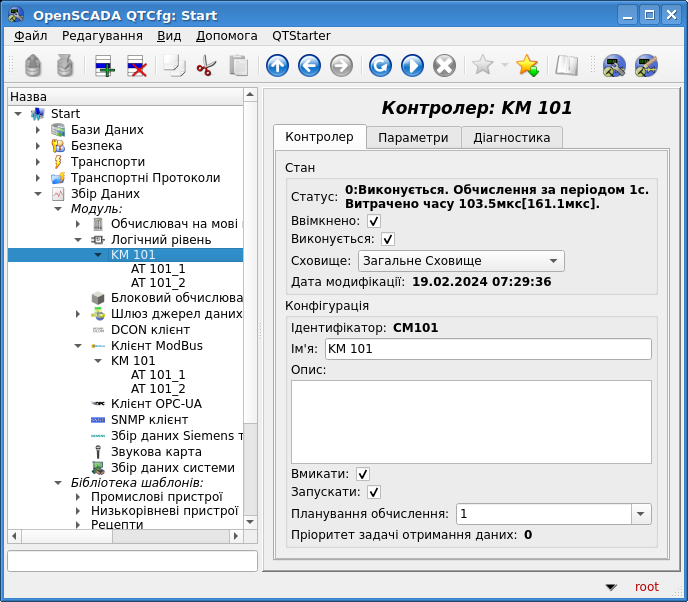The height and width of the screenshot is (602, 688).
Task: Click the tree panel vertical scrollbar
Action: pos(251,300)
